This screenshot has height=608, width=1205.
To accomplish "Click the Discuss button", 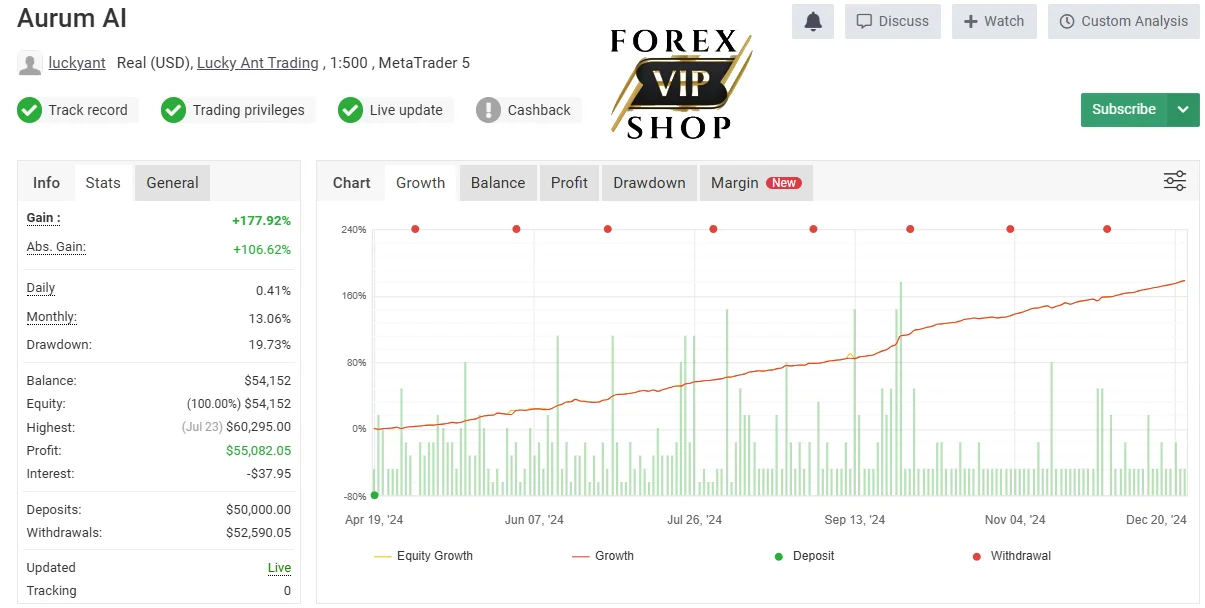I will coord(893,21).
